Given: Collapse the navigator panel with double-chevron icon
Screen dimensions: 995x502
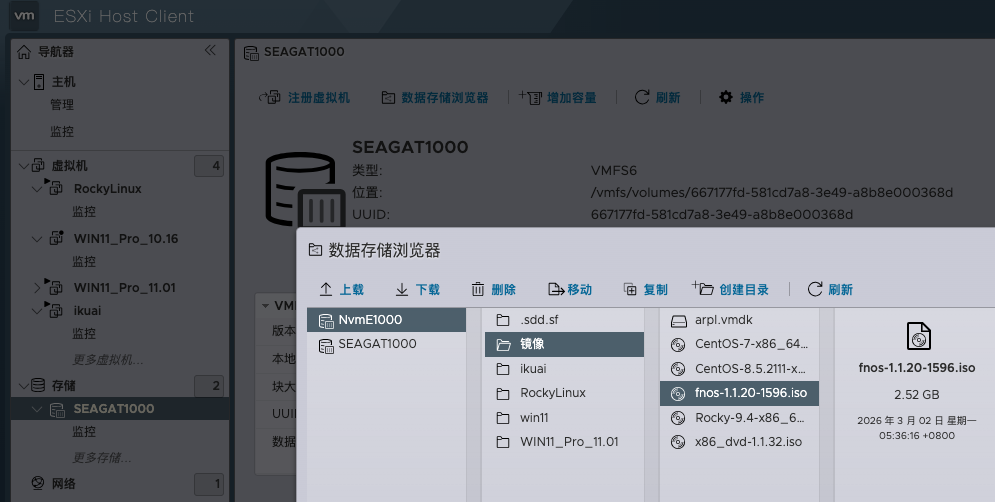Looking at the screenshot, I should point(210,51).
